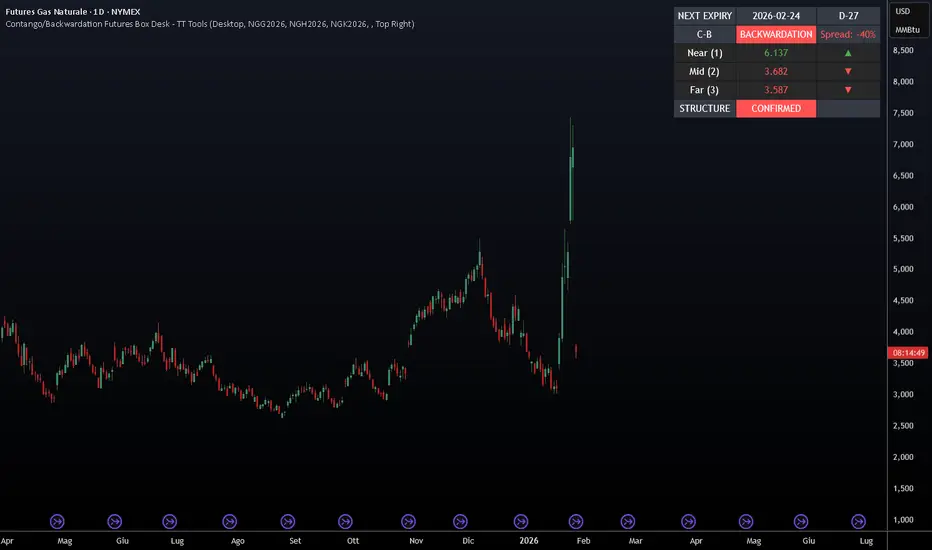Click the contract rollover icon above Dic

460,521
